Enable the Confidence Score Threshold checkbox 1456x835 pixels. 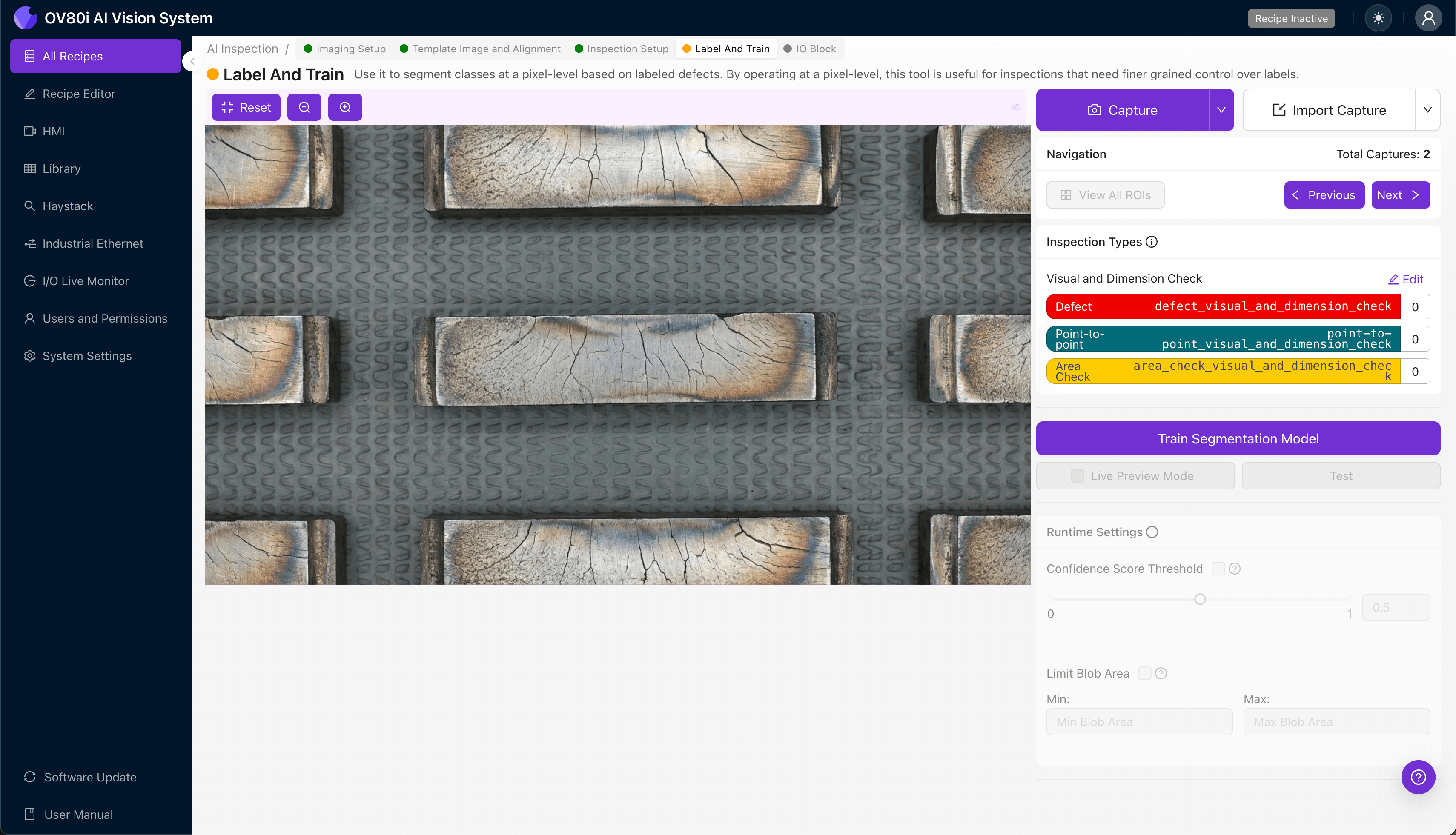[1218, 568]
